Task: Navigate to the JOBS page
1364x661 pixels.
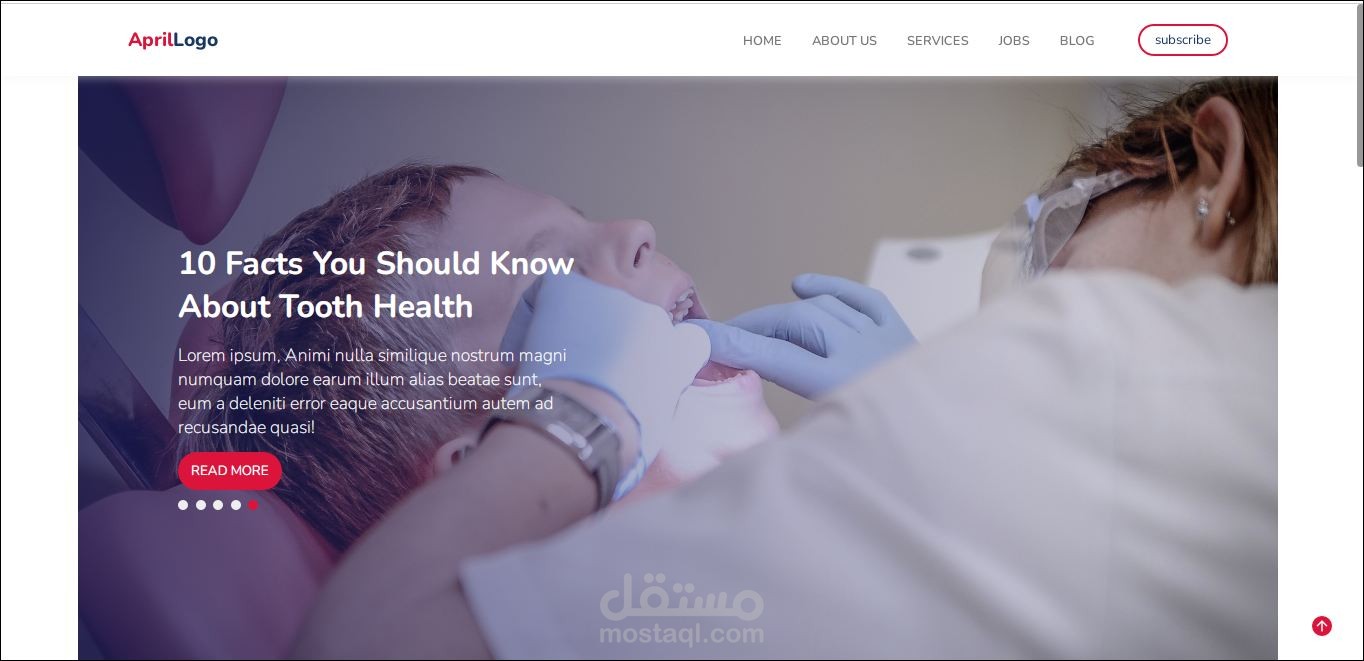Action: pos(1013,41)
